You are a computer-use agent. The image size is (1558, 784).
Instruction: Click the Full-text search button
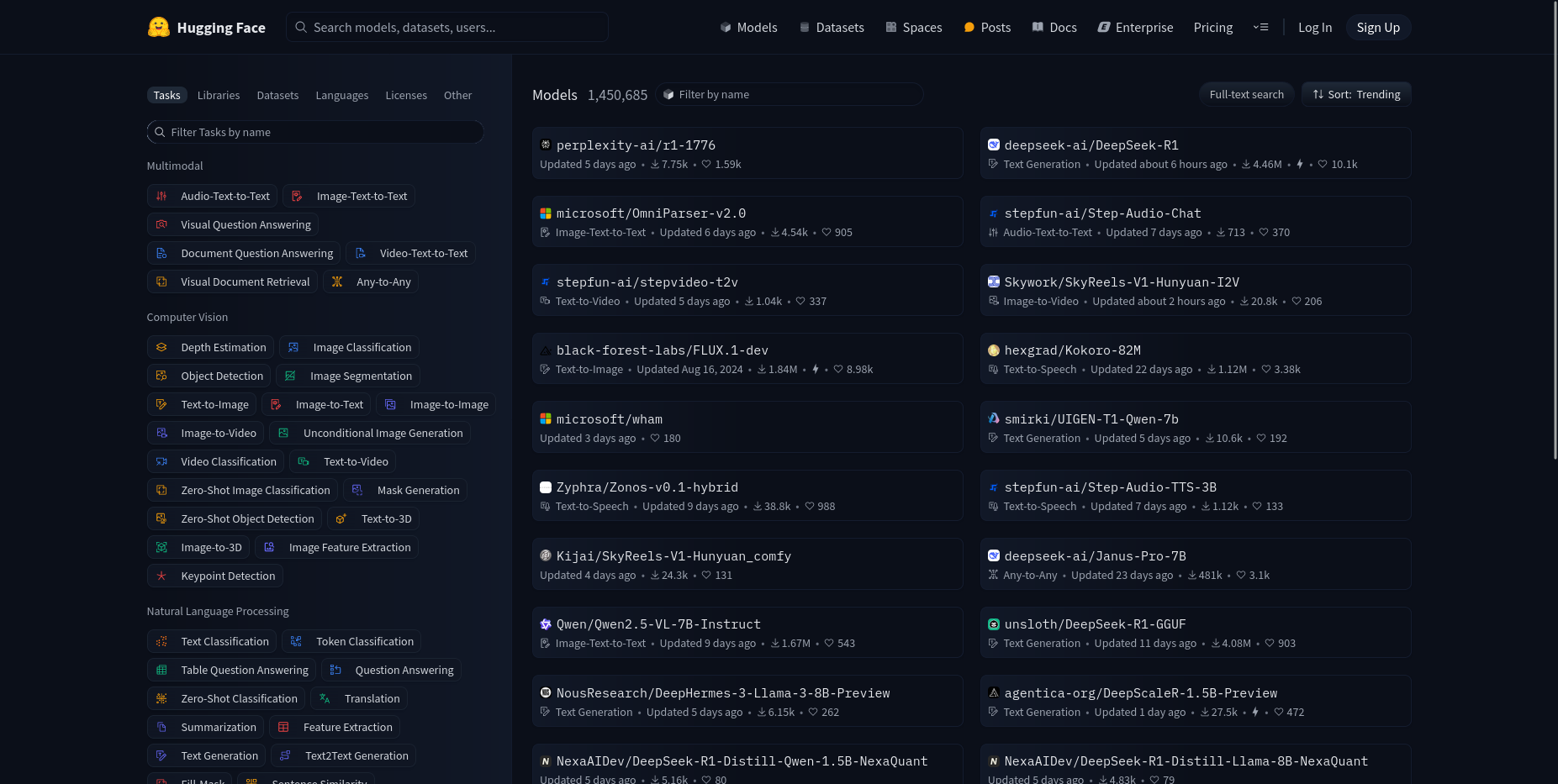[x=1246, y=94]
